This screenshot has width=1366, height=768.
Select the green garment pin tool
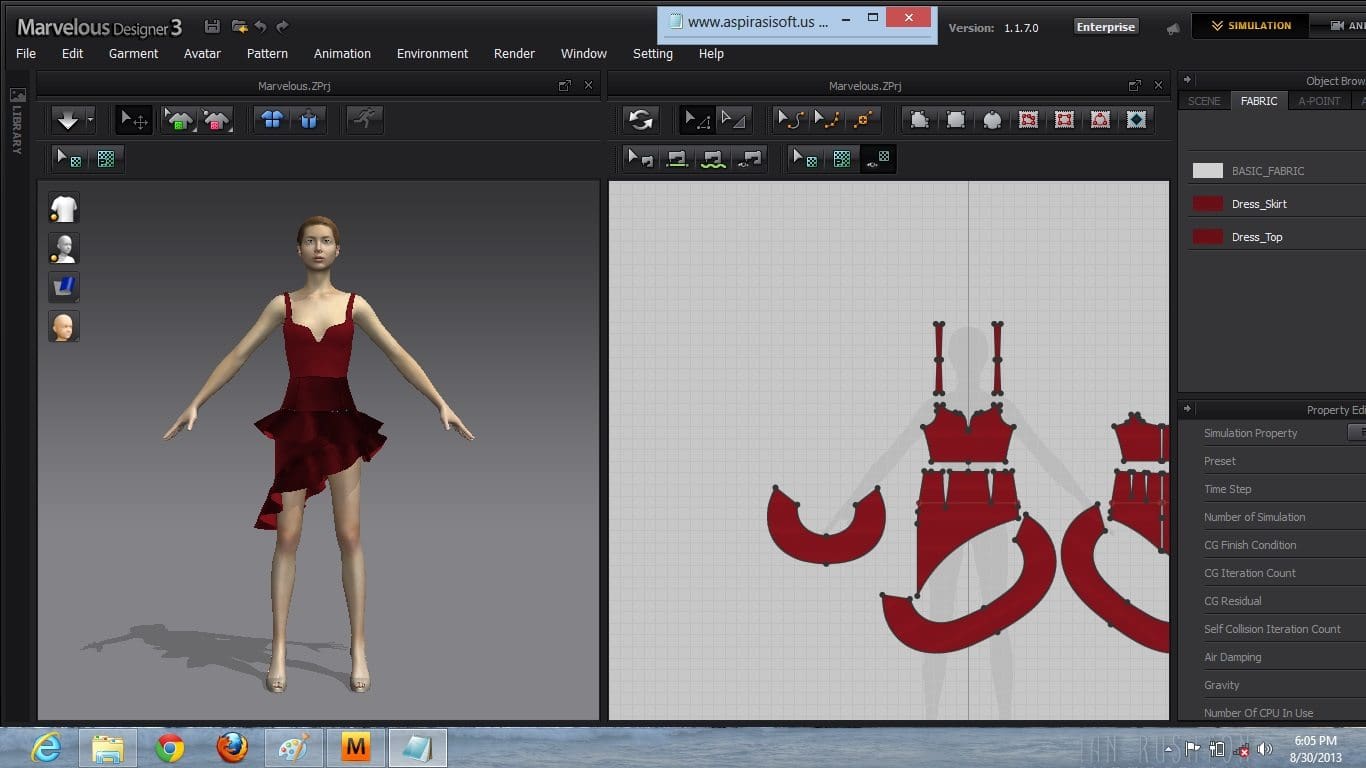coord(179,120)
